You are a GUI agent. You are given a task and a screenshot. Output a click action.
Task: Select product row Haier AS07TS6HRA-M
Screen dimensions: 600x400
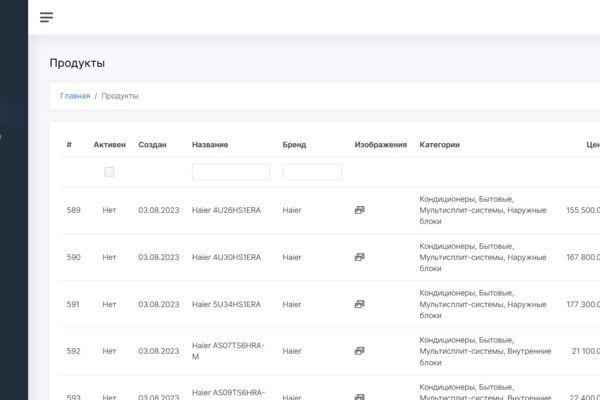point(330,351)
